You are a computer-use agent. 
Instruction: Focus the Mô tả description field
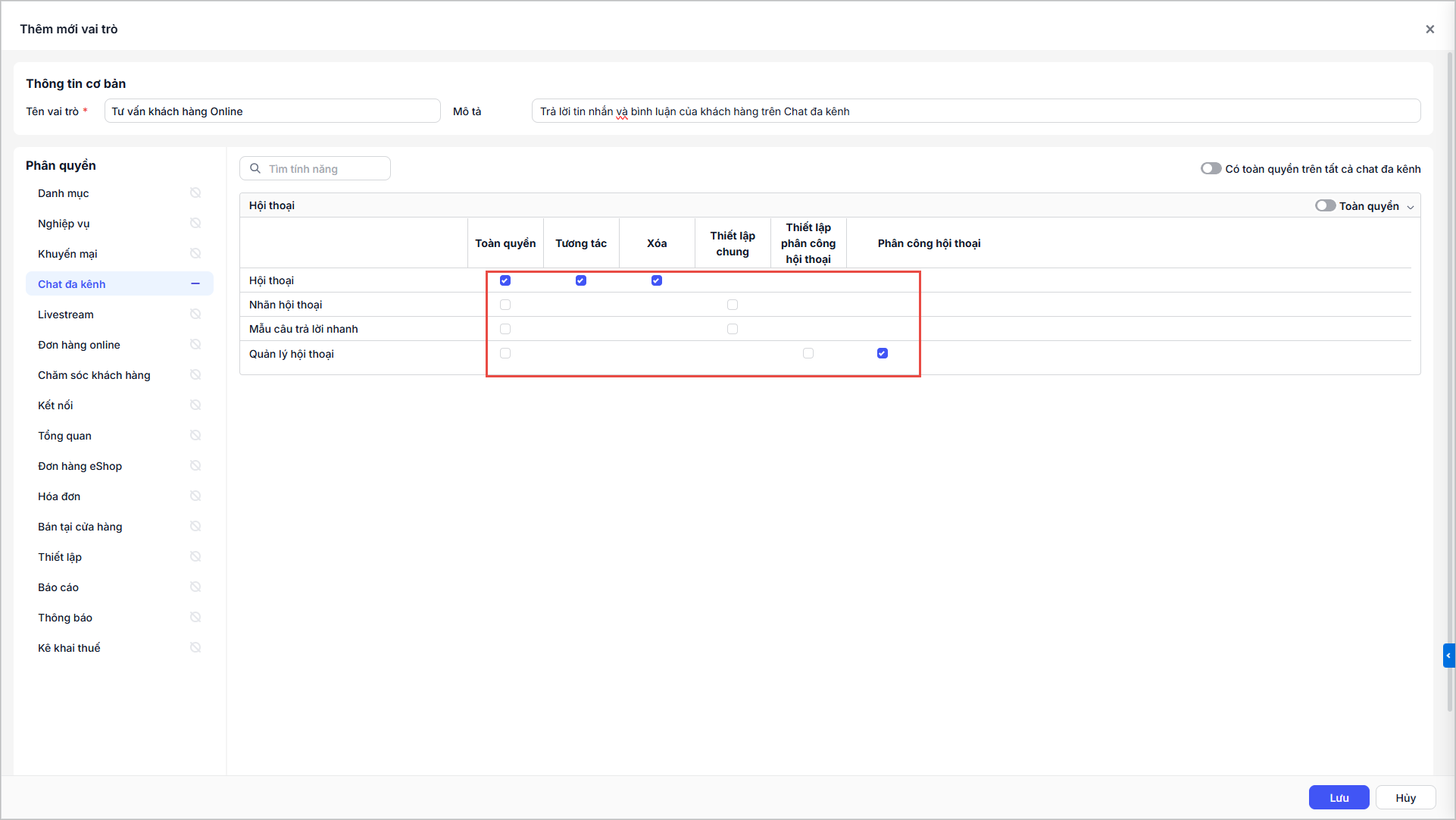click(x=976, y=111)
